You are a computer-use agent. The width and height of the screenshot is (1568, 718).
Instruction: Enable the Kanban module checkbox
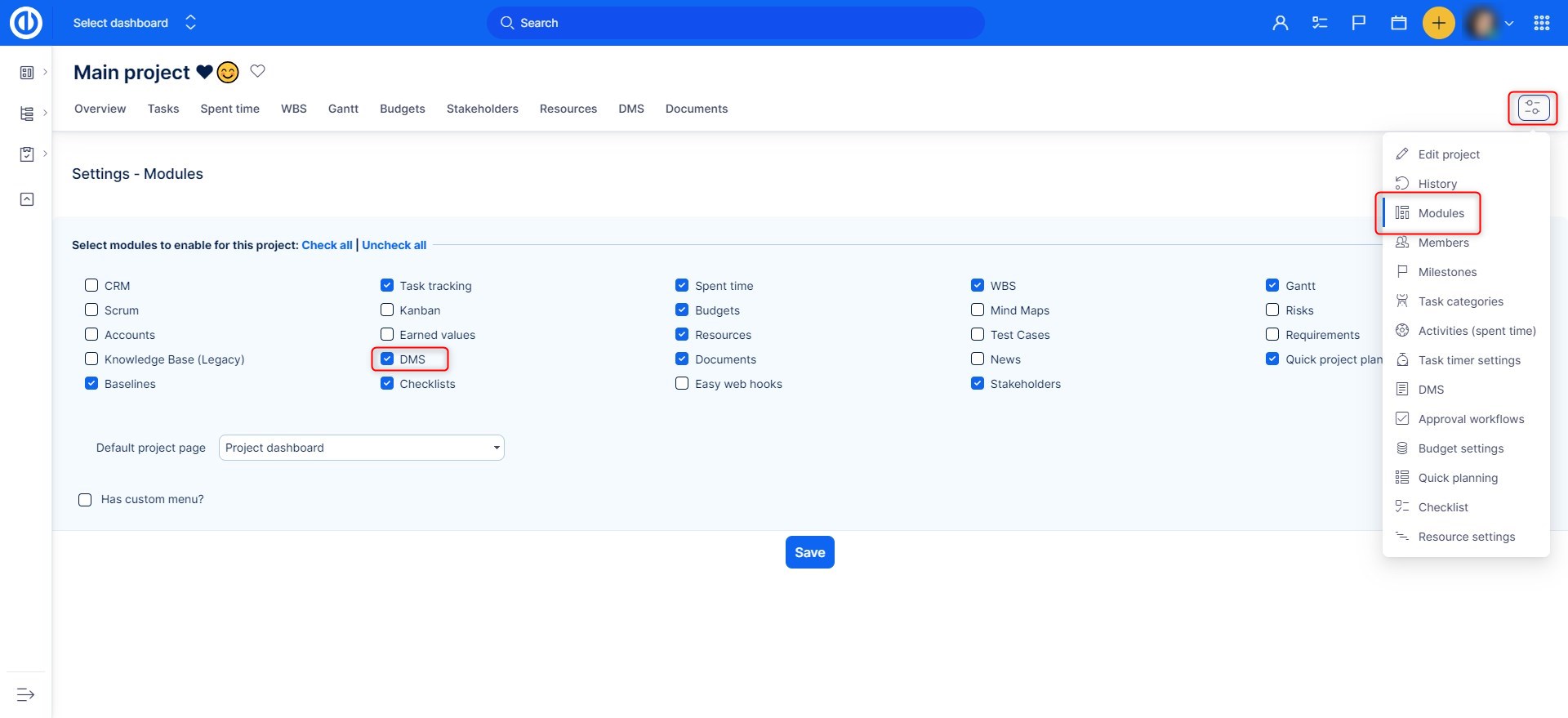pos(387,310)
